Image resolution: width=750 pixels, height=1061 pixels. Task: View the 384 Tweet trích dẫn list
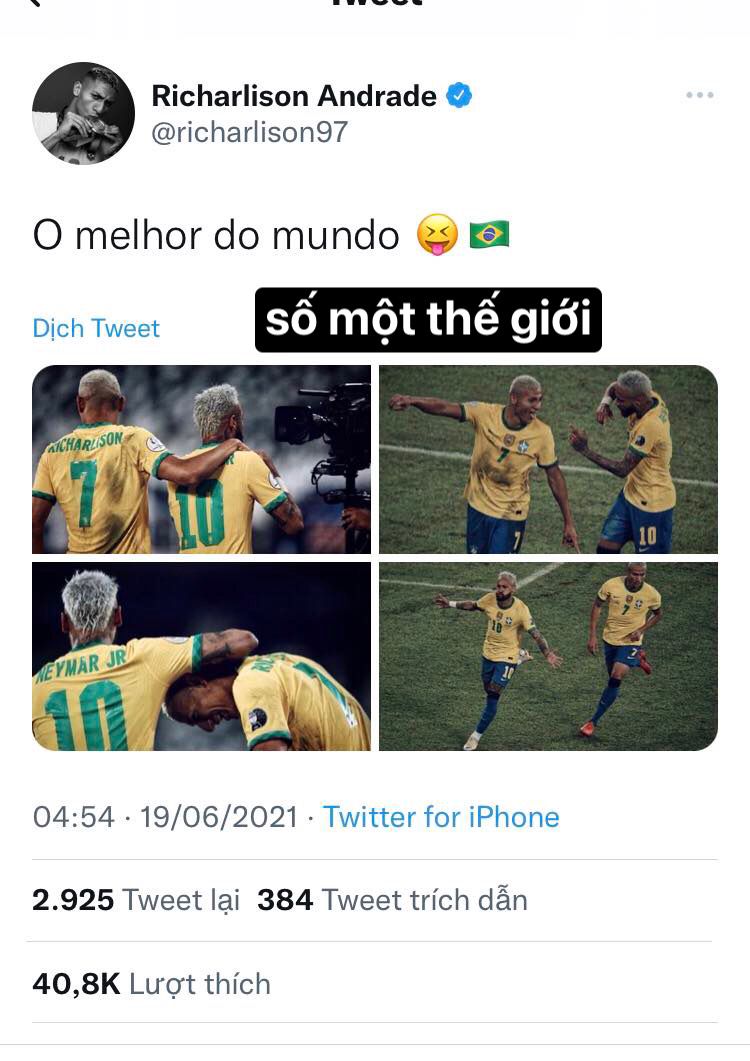(x=392, y=900)
